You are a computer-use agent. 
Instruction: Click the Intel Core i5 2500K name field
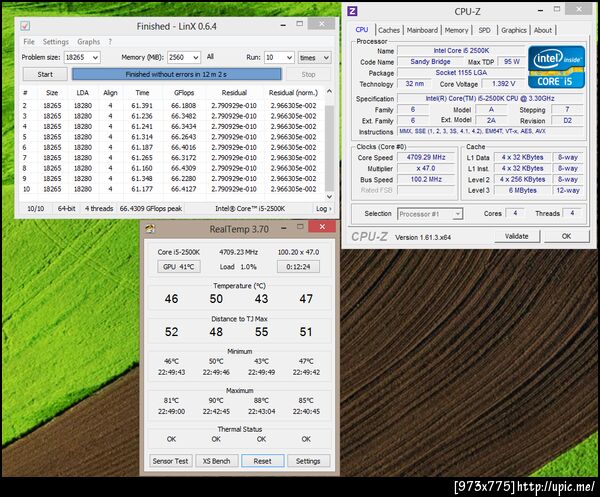[x=461, y=51]
